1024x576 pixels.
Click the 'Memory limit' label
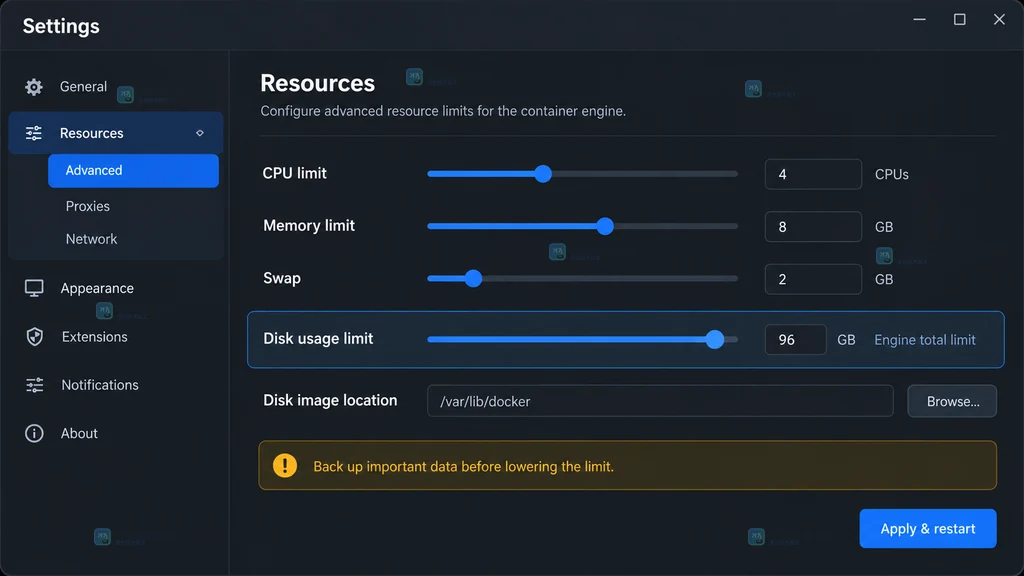(309, 225)
